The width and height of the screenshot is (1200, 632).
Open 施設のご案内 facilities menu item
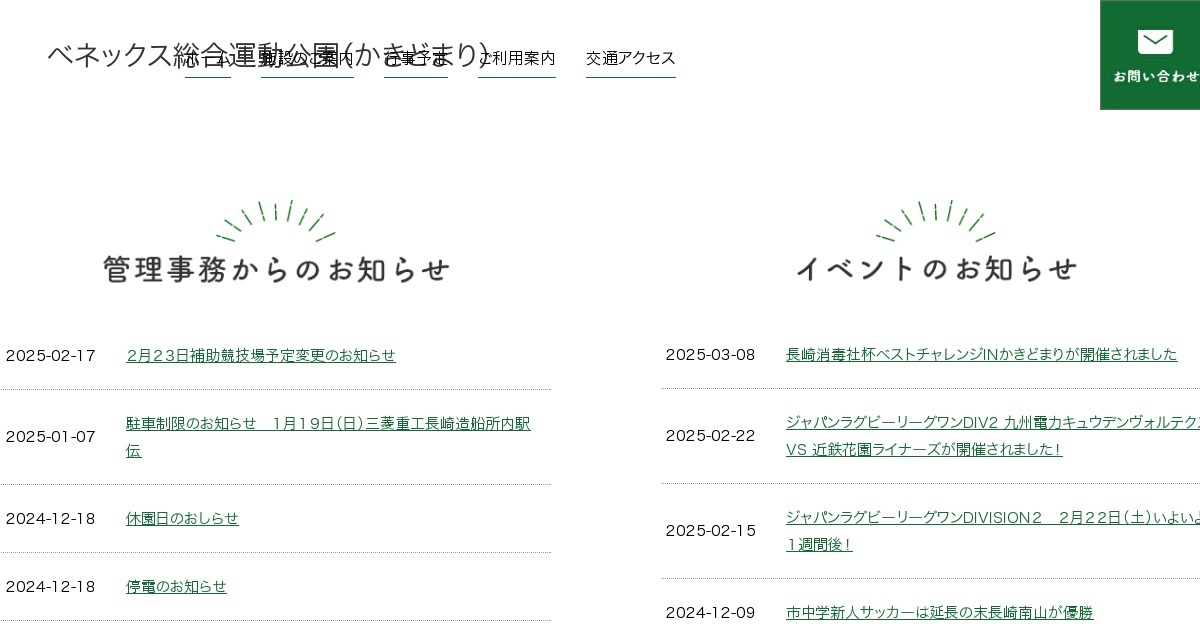pyautogui.click(x=307, y=59)
